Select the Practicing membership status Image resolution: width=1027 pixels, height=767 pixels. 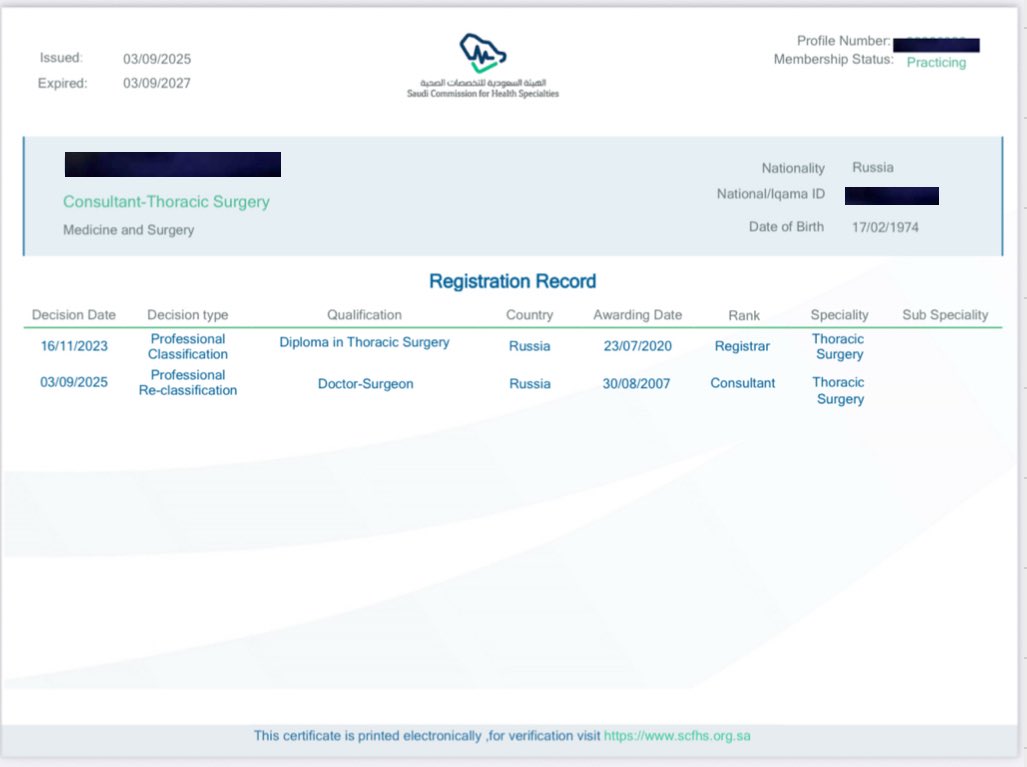point(936,62)
